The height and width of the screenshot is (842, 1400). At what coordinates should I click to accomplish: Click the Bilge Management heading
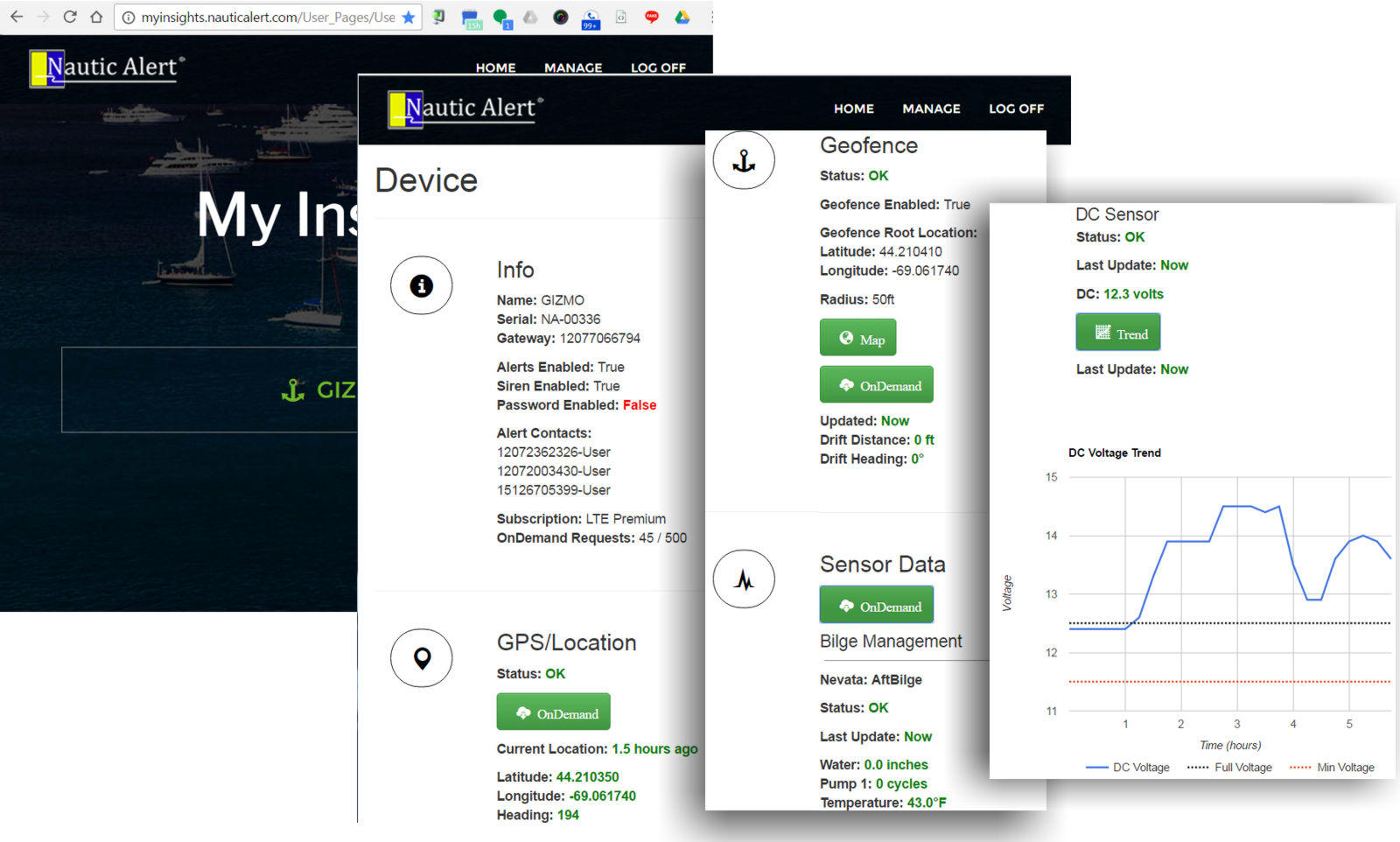(x=891, y=642)
